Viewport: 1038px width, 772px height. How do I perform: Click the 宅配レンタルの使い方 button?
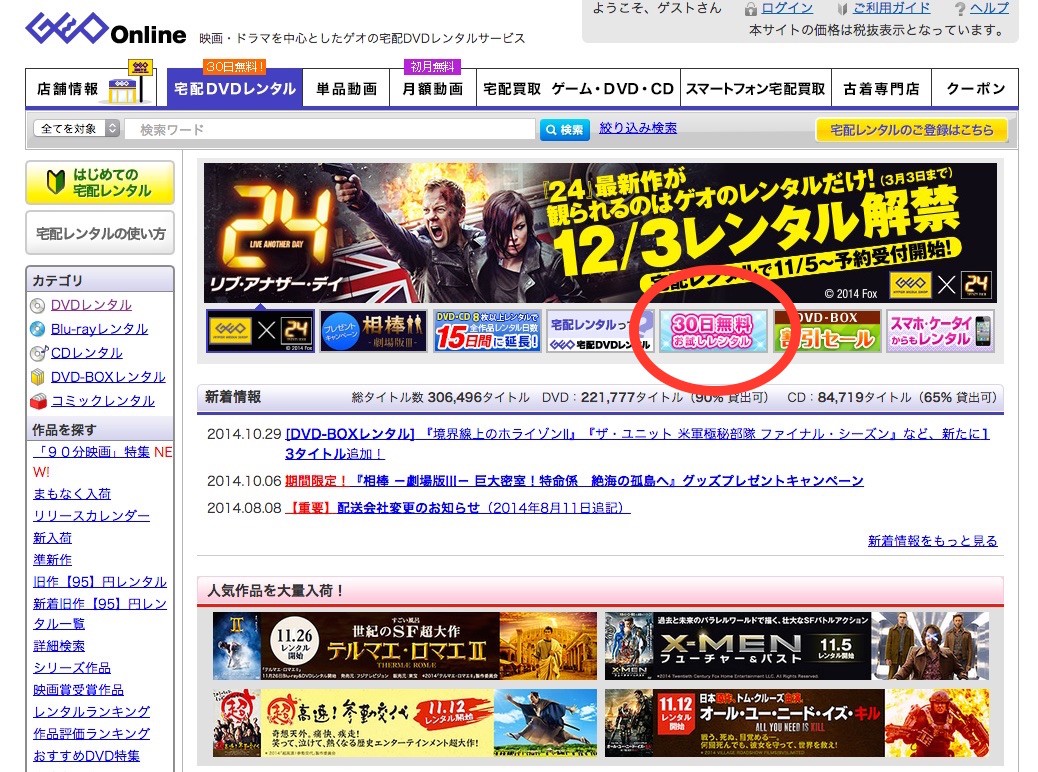click(100, 233)
